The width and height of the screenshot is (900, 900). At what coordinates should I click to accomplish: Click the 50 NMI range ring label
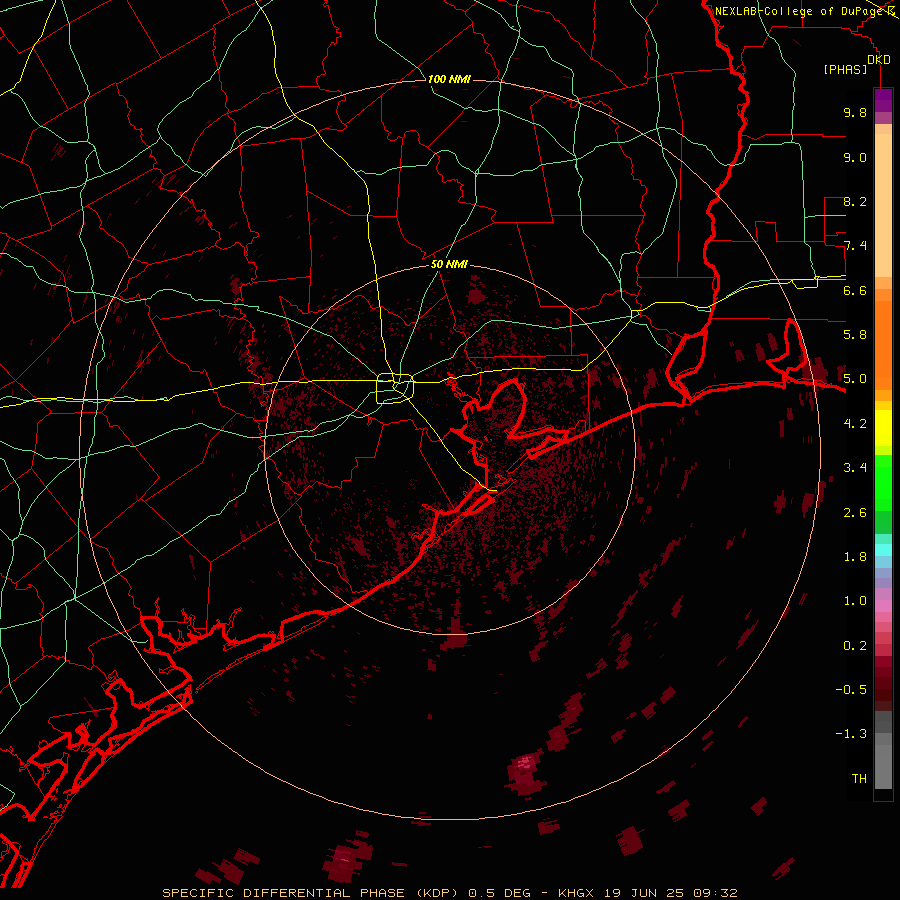449,264
